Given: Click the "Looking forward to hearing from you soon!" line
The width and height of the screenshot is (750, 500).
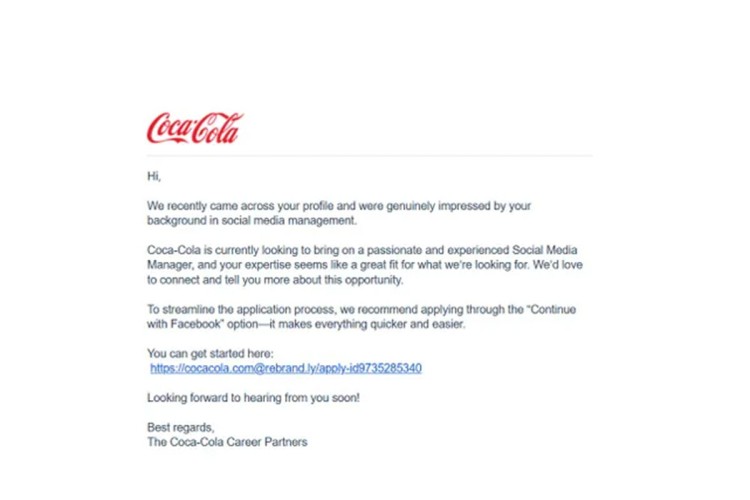Looking at the screenshot, I should (253, 397).
